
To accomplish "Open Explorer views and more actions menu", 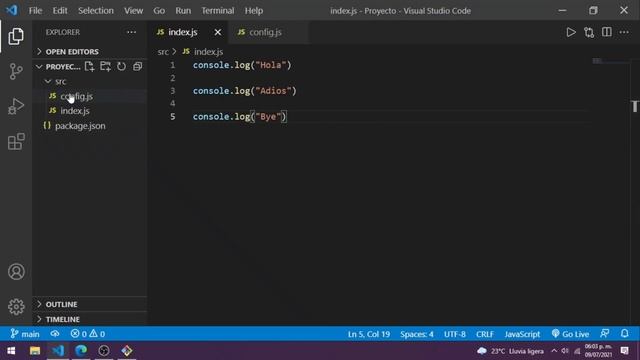I will tap(131, 32).
